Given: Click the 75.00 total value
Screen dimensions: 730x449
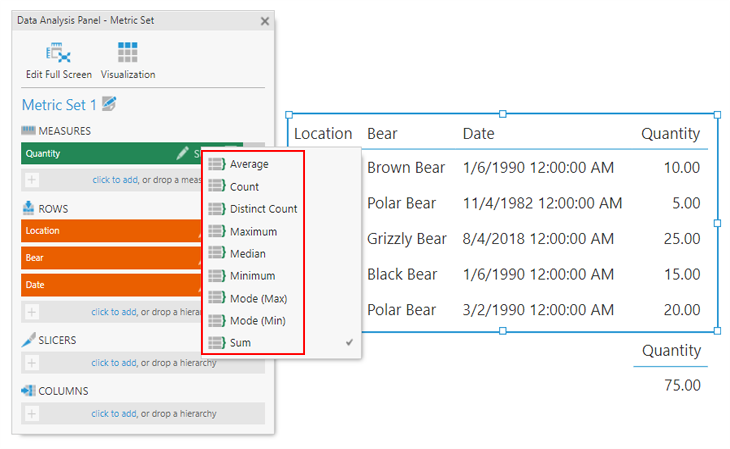Looking at the screenshot, I should 683,385.
